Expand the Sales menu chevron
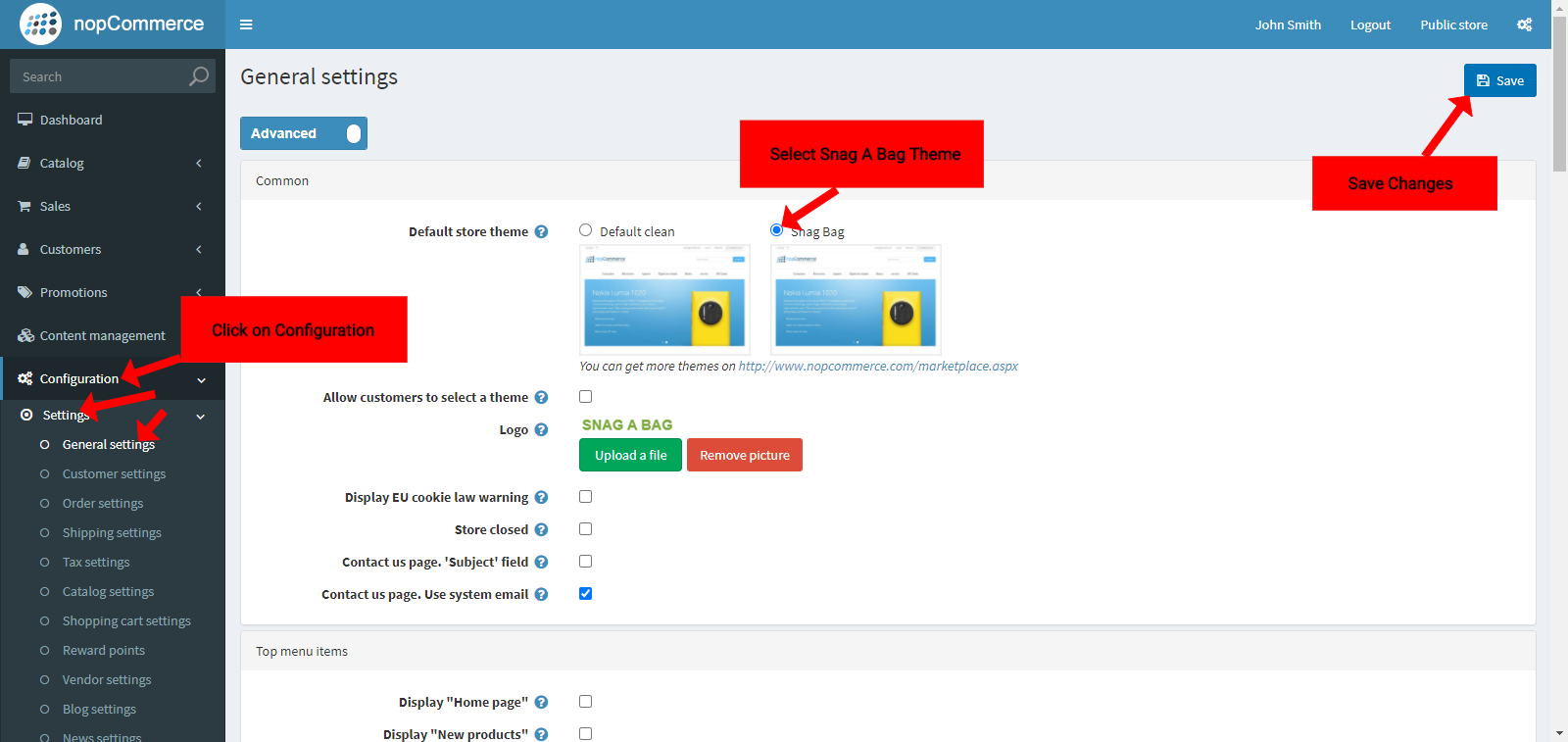Viewport: 1568px width, 742px height. [x=199, y=206]
